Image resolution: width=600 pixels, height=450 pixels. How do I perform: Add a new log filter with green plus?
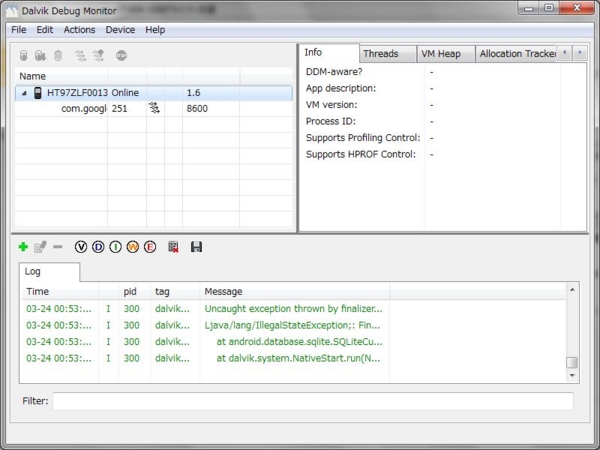click(x=23, y=247)
